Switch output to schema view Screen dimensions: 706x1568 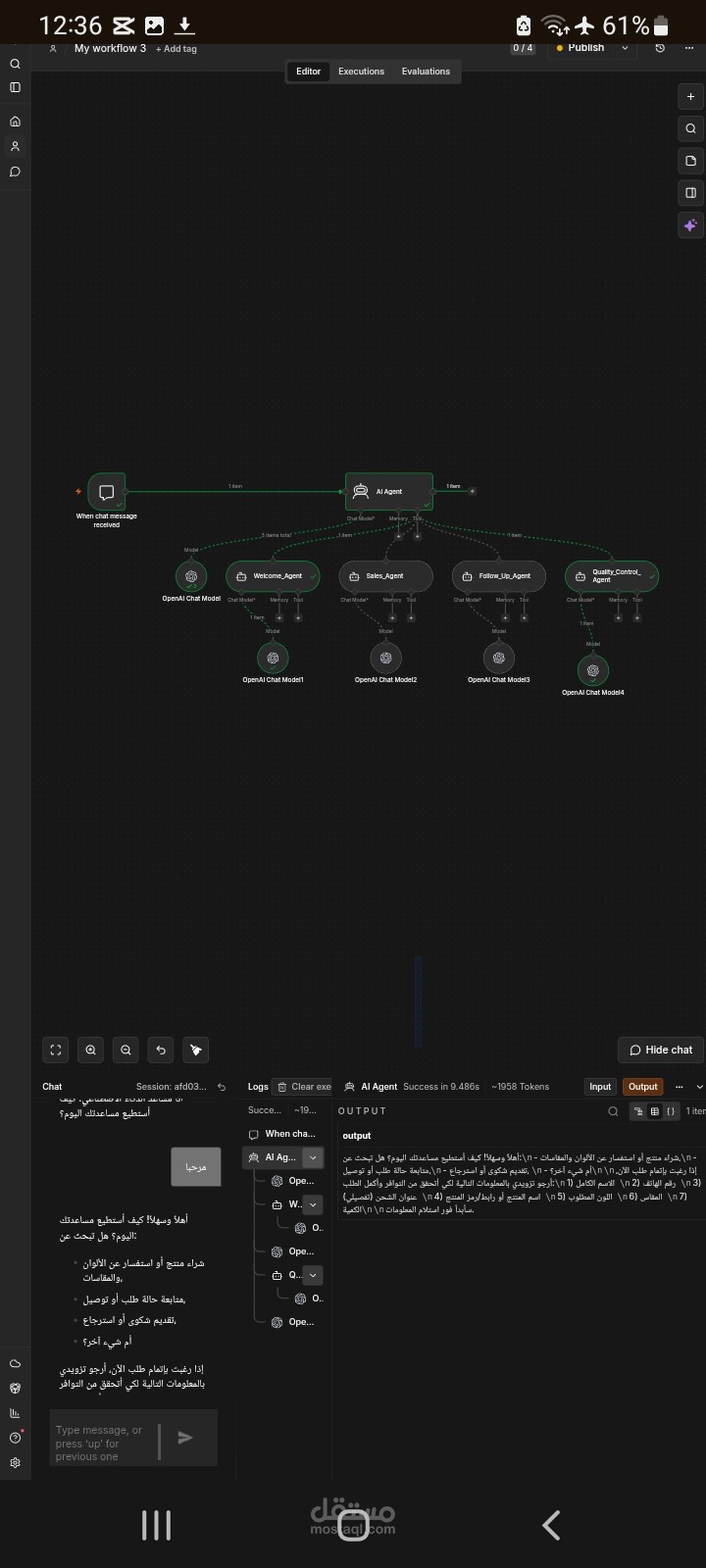tap(638, 1111)
